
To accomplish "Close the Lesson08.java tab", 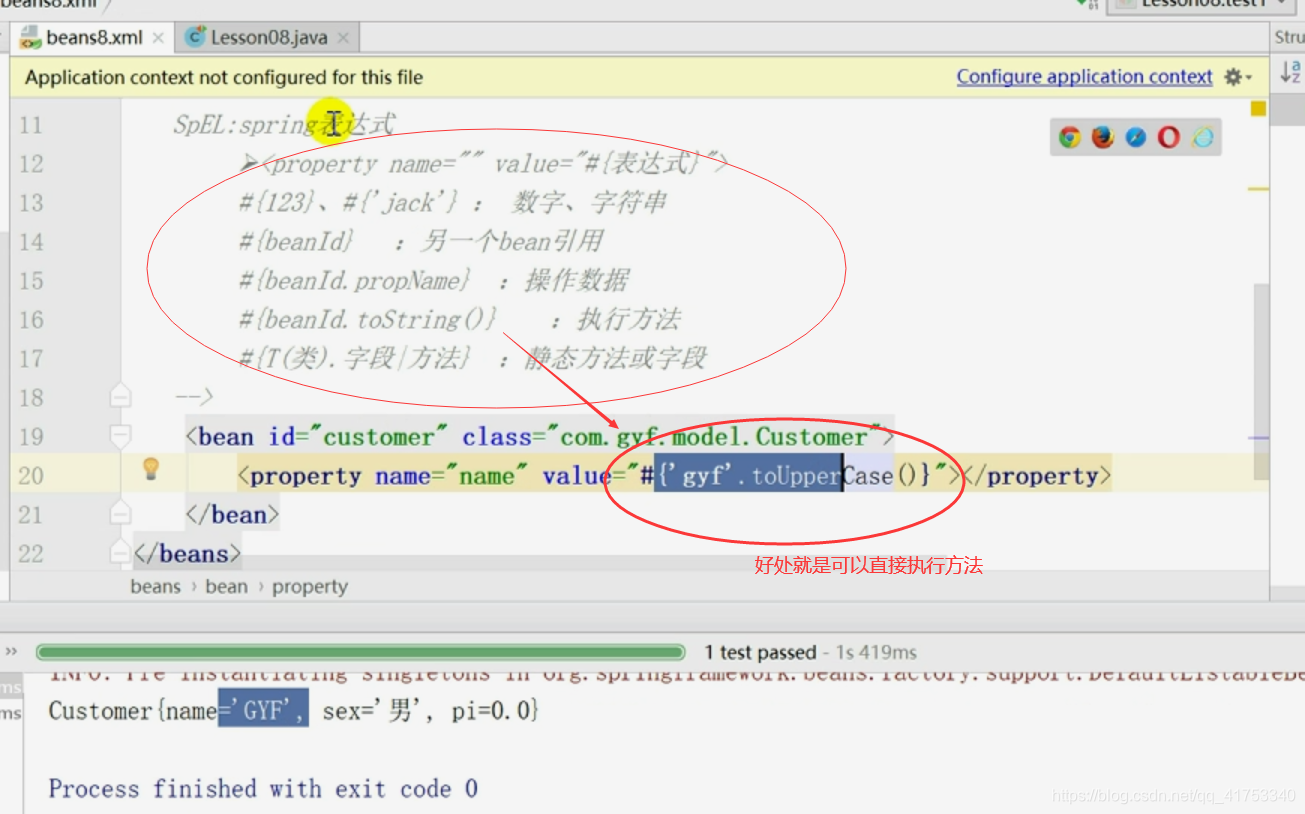I will pos(343,38).
